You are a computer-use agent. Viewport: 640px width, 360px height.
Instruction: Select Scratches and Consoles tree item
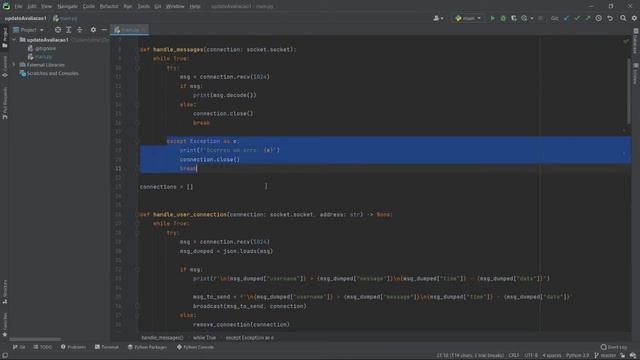49,73
